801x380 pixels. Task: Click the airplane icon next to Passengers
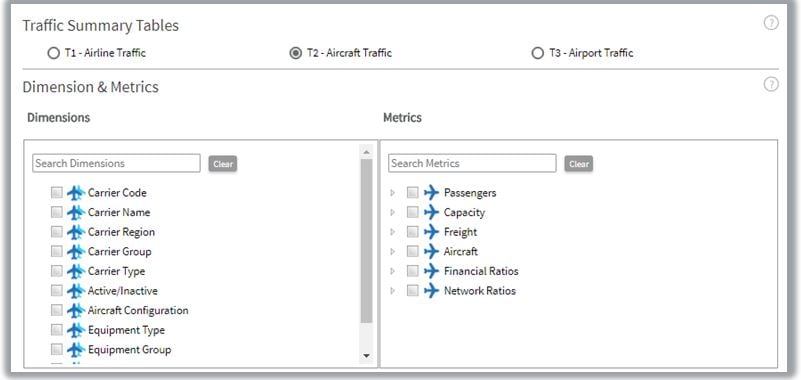pos(432,193)
